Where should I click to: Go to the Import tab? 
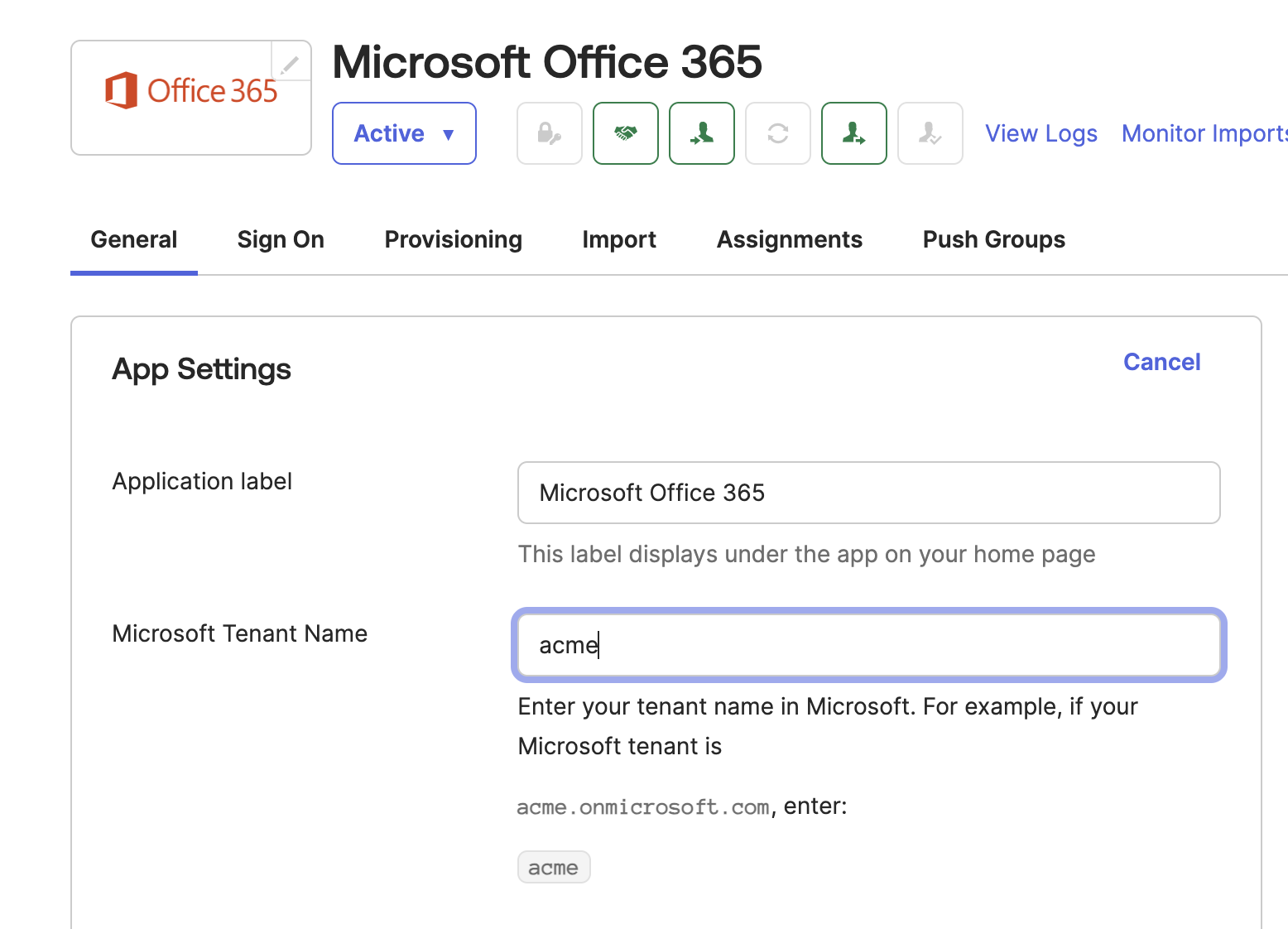click(619, 239)
